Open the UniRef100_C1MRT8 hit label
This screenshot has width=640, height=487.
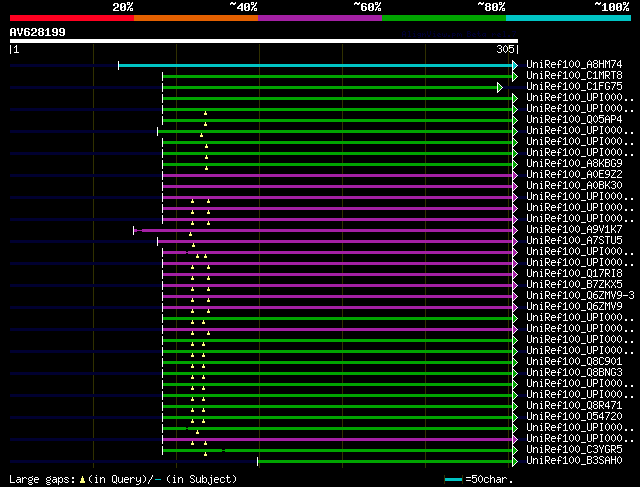pyautogui.click(x=577, y=76)
